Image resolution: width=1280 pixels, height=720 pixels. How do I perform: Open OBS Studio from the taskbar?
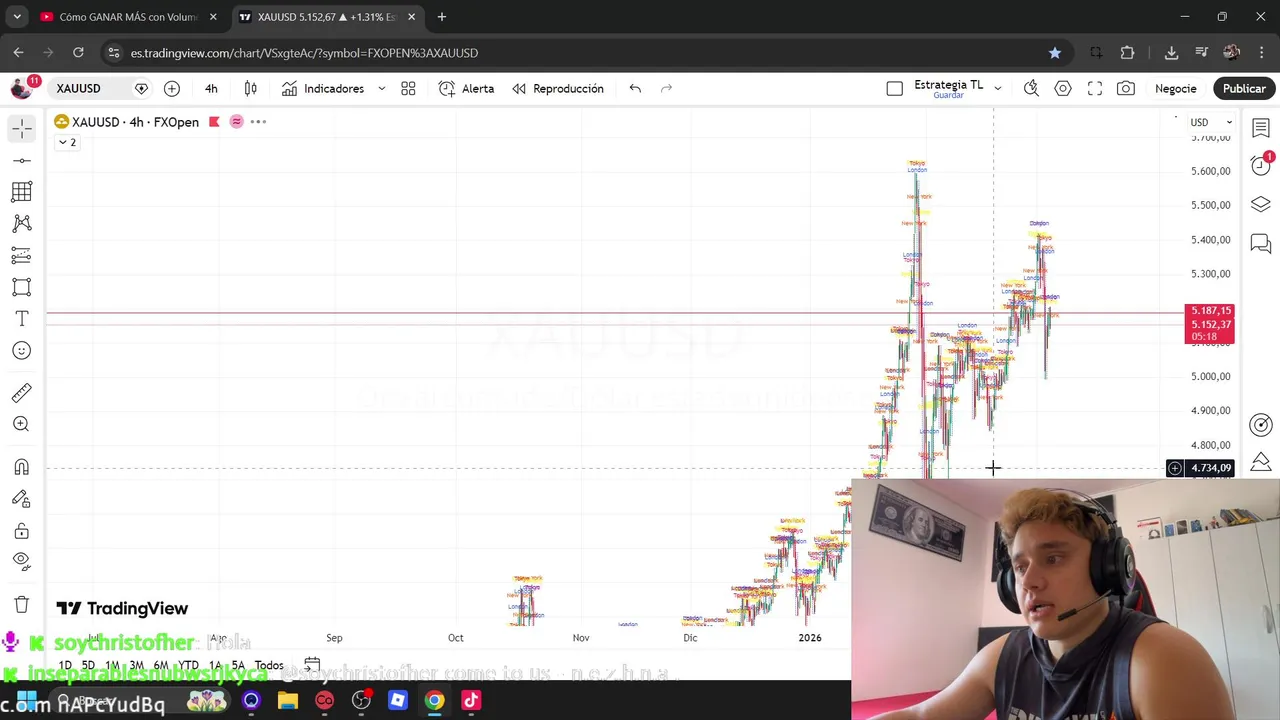(361, 700)
